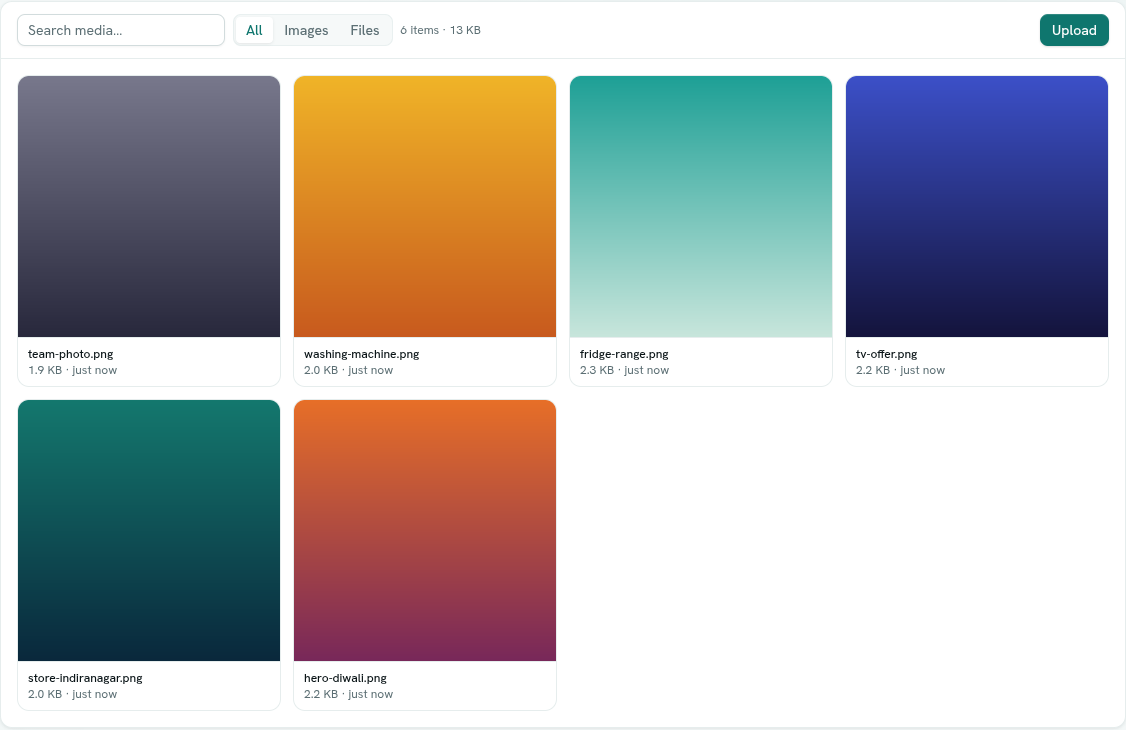The image size is (1126, 730).
Task: Click the 2.0 KB size under washing-machine.png
Action: pyautogui.click(x=321, y=370)
